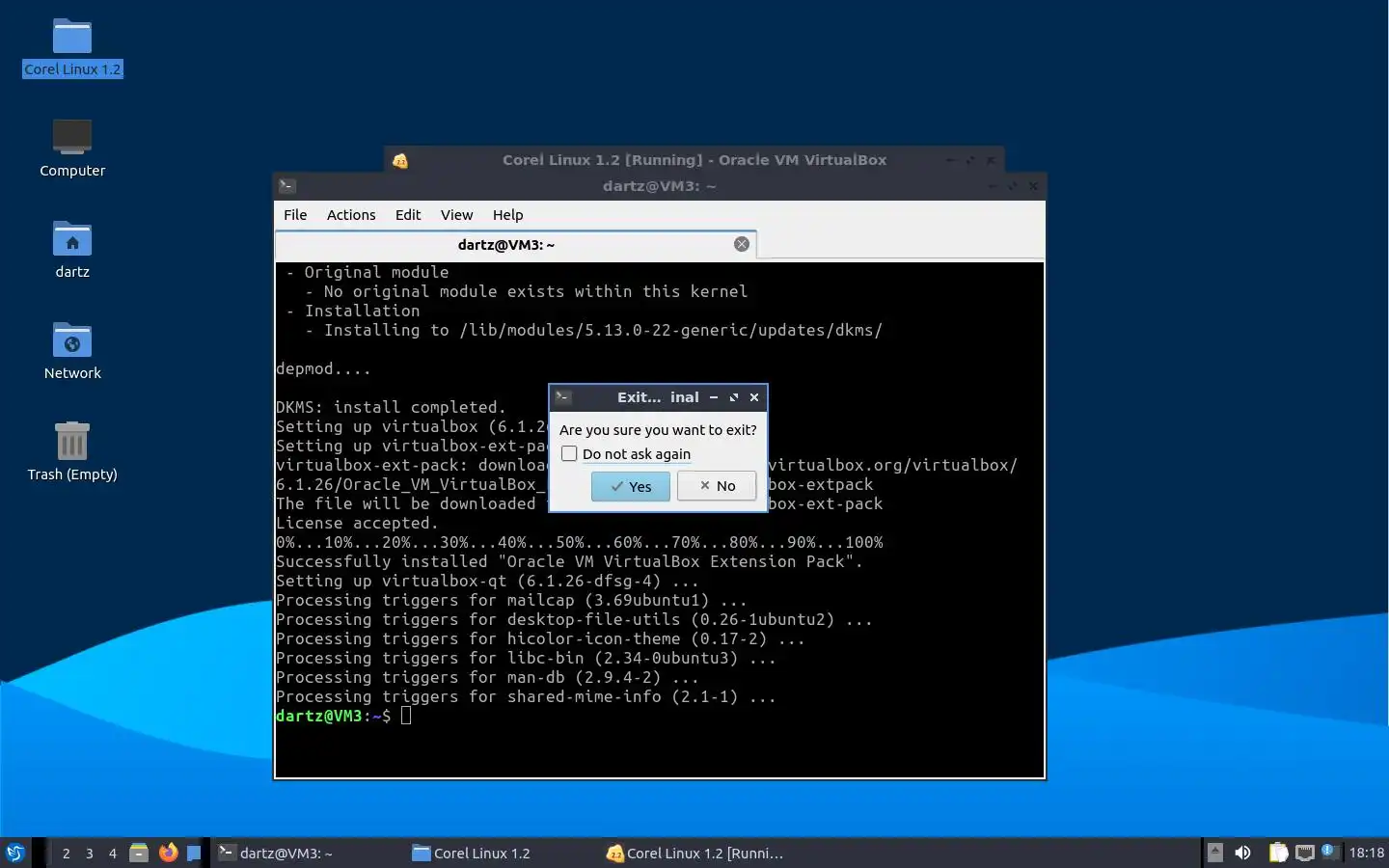Select the dartz@VM3: ~ terminal tab
Viewport: 1389px width, 868px height.
tap(506, 245)
